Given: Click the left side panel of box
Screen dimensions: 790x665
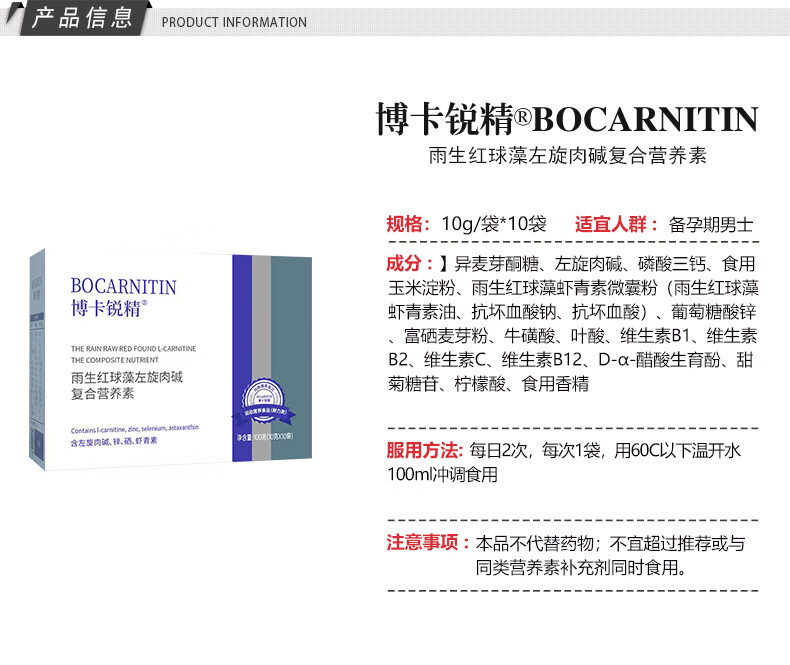Looking at the screenshot, I should (x=38, y=360).
